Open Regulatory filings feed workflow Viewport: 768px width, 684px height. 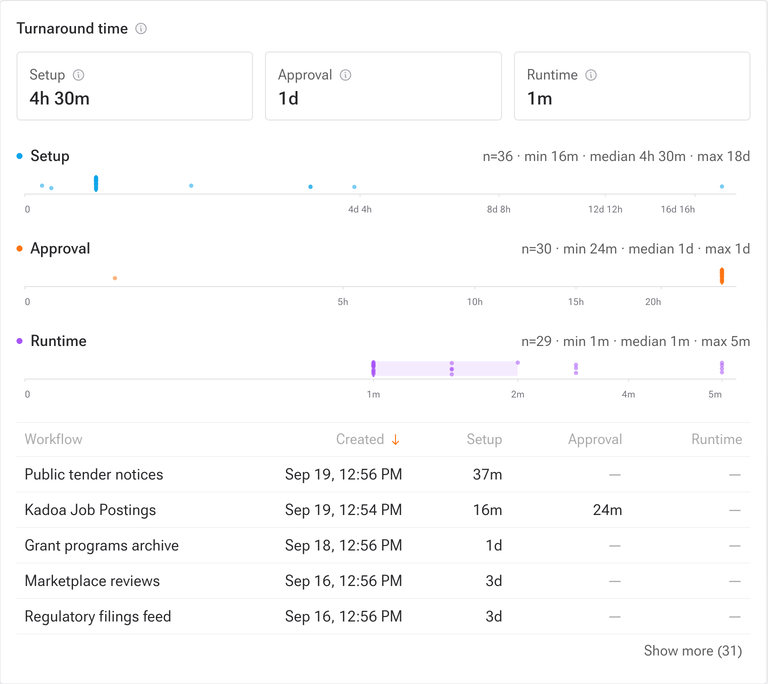(97, 616)
